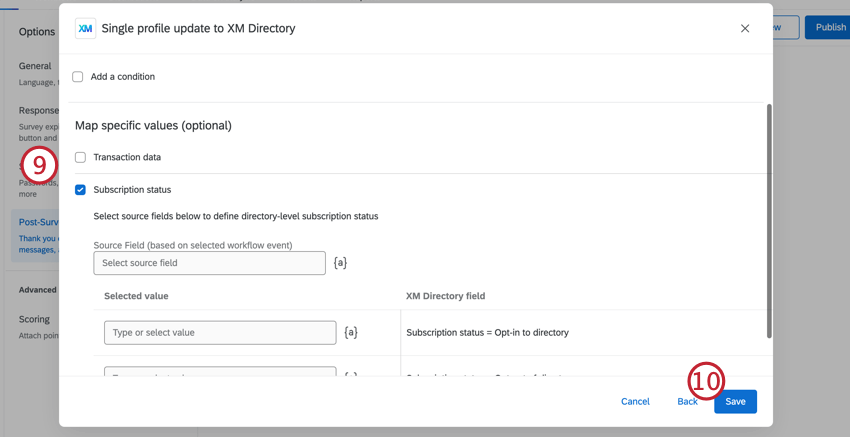
Task: Close the XM Directory dialog
Action: pos(745,29)
